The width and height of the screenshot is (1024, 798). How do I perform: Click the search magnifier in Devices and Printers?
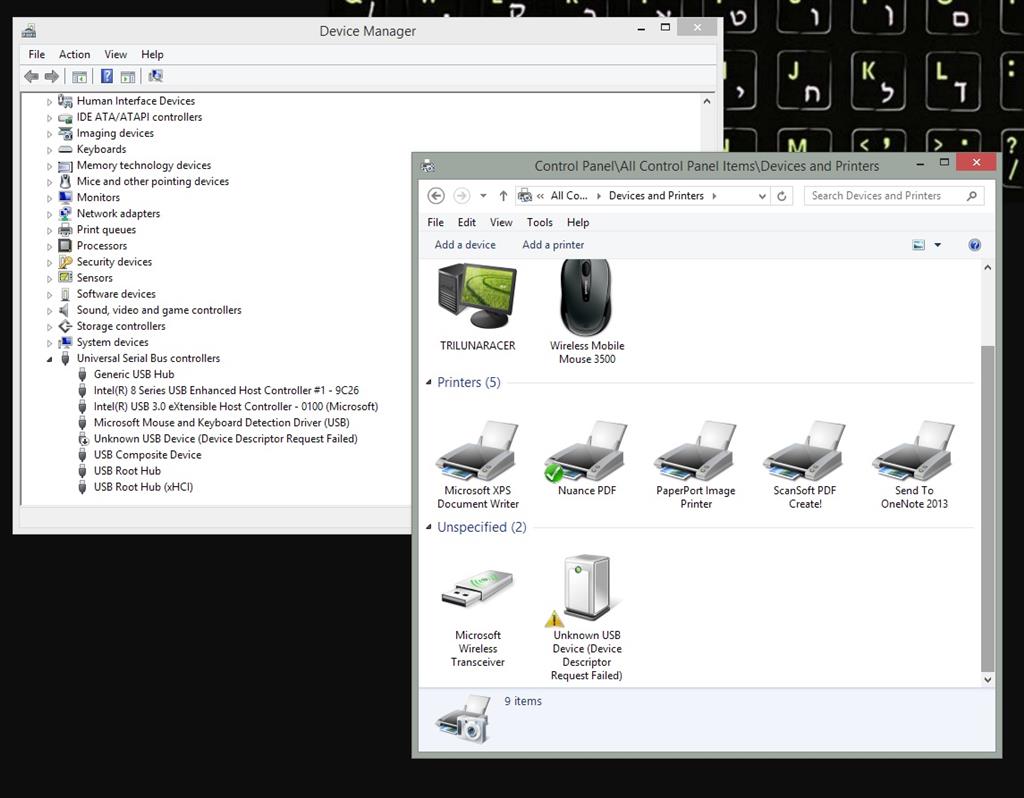[x=972, y=196]
